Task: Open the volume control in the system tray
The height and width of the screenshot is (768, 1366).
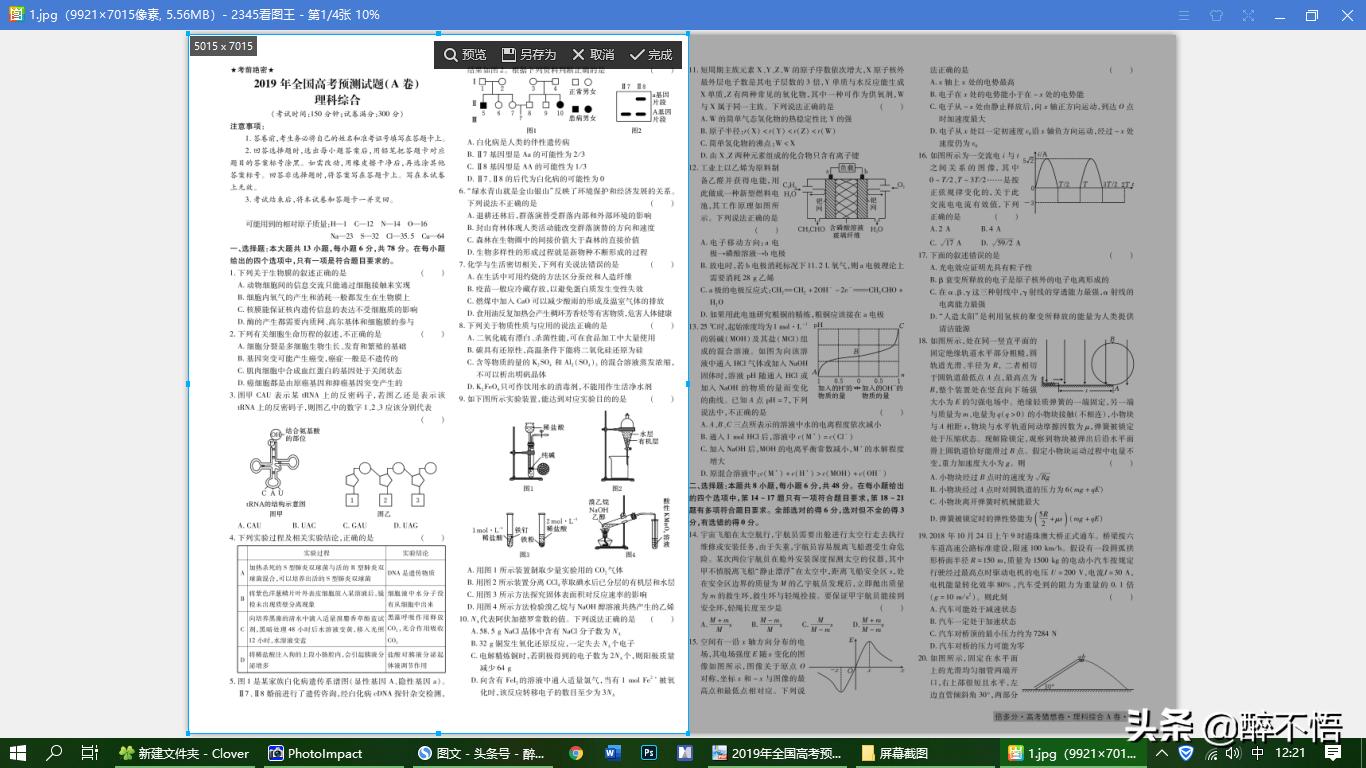Action: 1233,754
